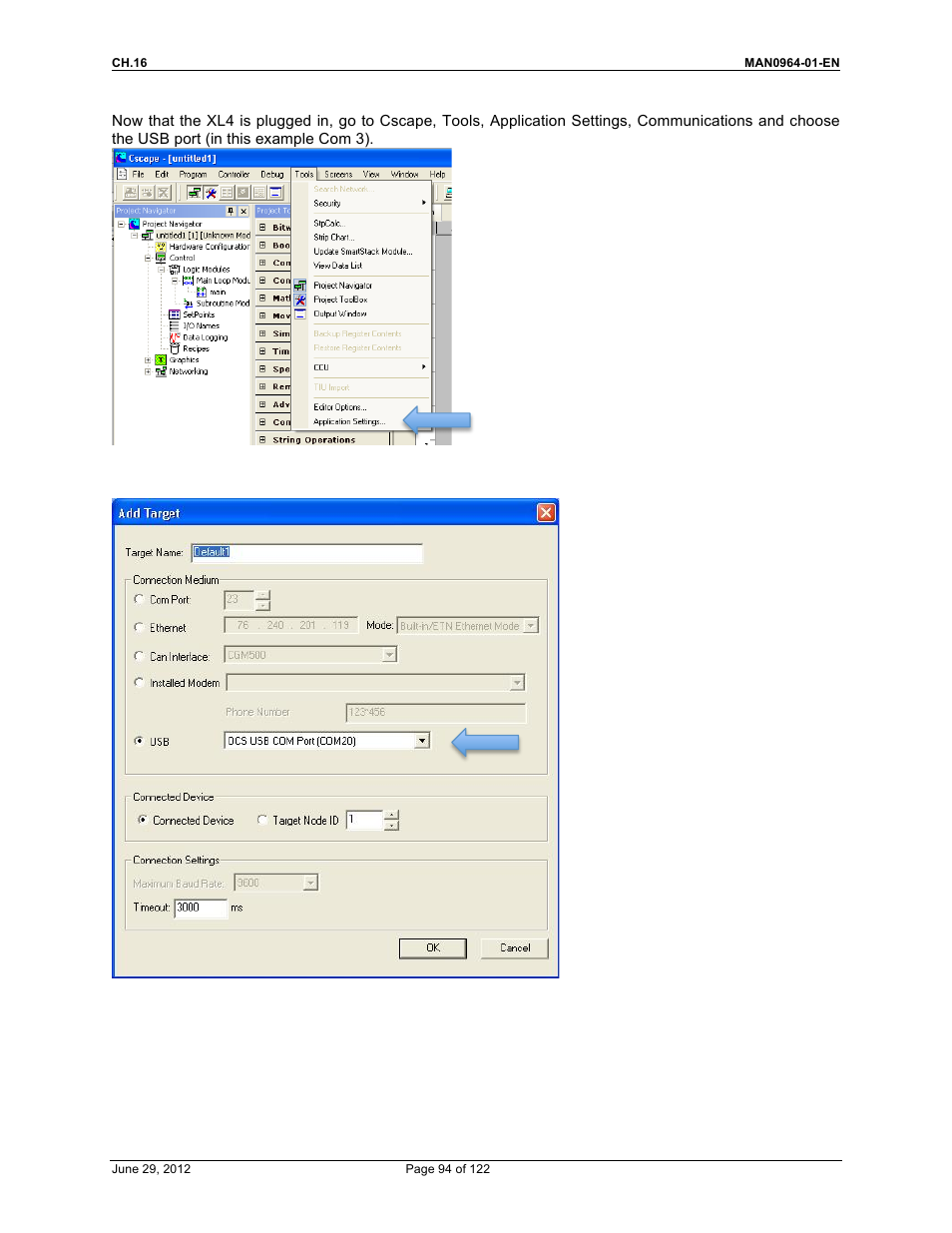952x1233 pixels.
Task: Select the Ethernet radio button
Action: pyautogui.click(x=139, y=627)
